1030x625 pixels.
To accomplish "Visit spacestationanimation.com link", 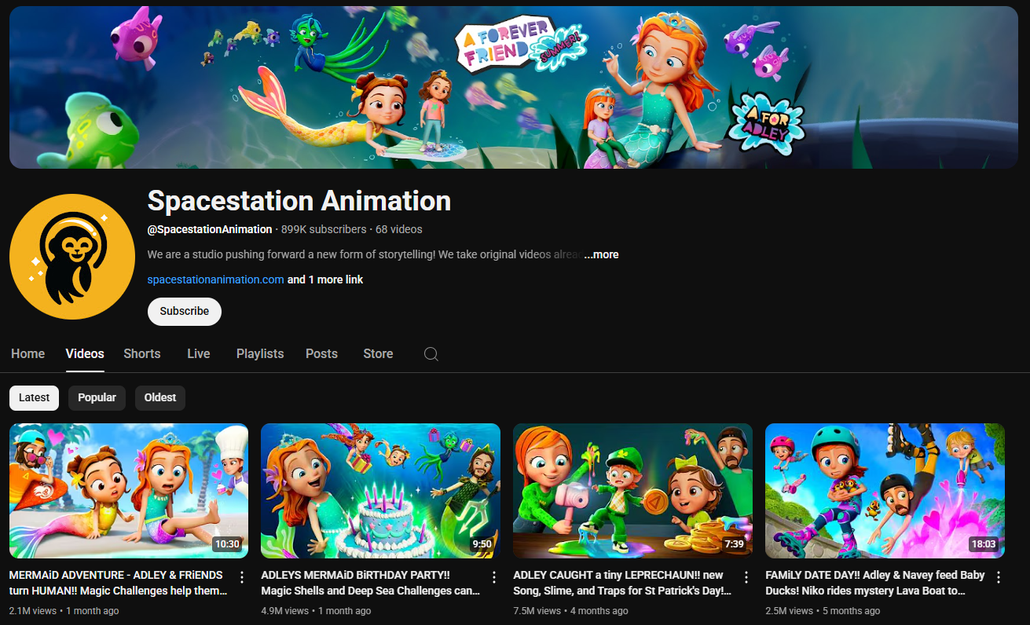I will [x=215, y=279].
